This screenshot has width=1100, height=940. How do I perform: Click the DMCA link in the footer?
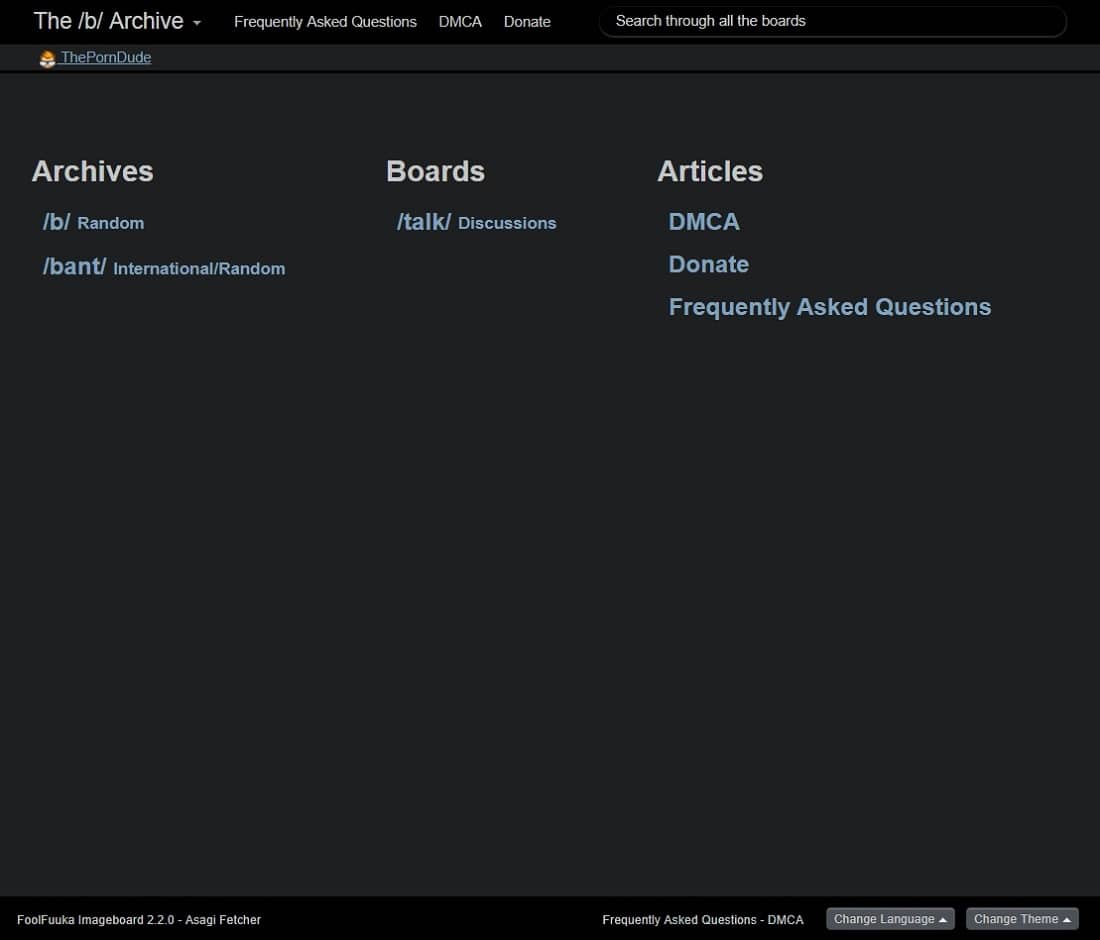(x=786, y=920)
